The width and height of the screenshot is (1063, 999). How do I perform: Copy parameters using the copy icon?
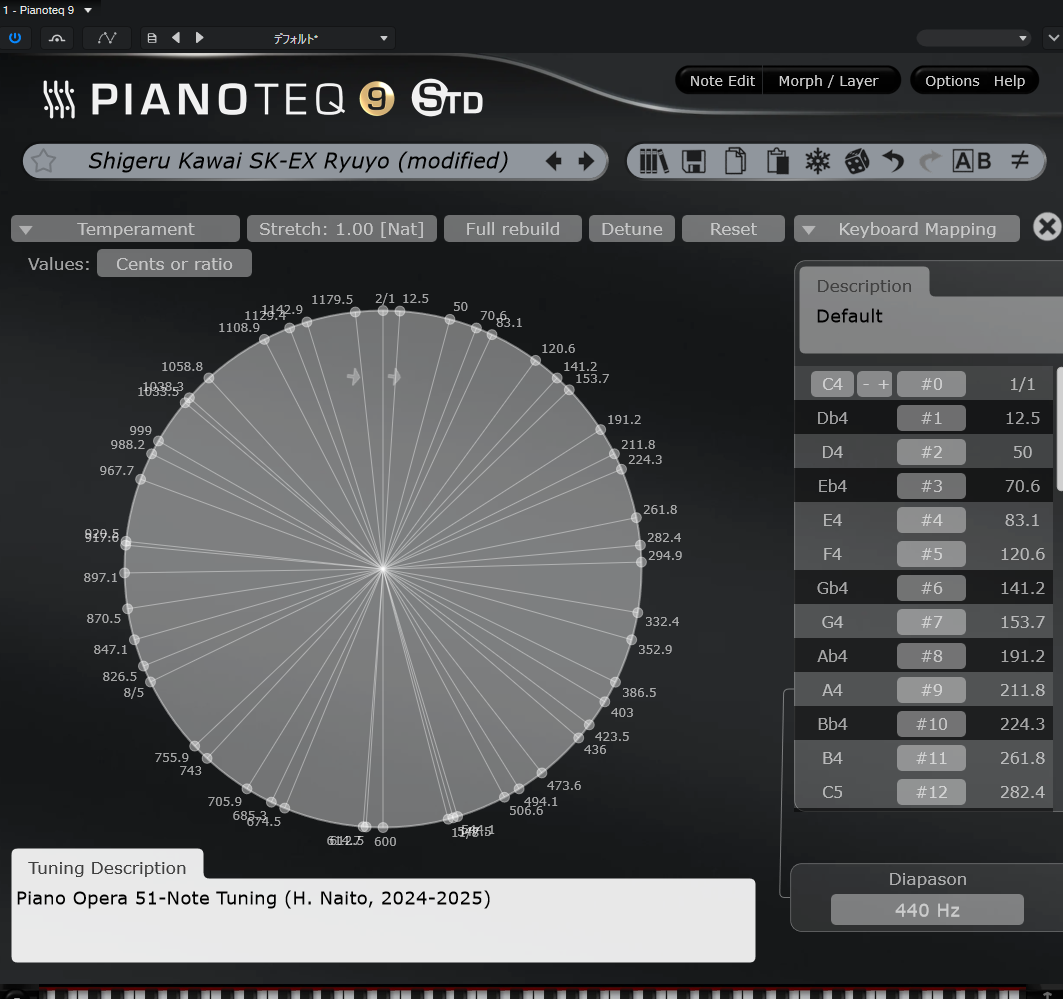pos(735,160)
